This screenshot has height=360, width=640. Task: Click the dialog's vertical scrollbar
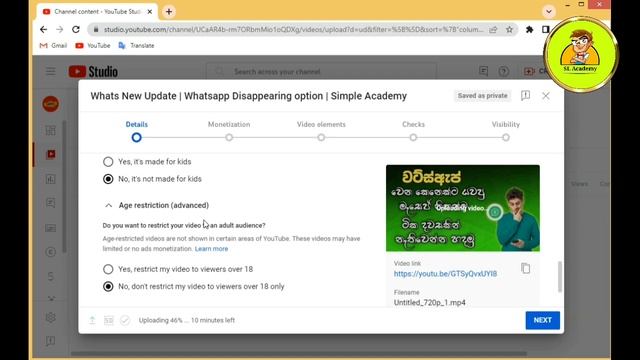(560, 277)
